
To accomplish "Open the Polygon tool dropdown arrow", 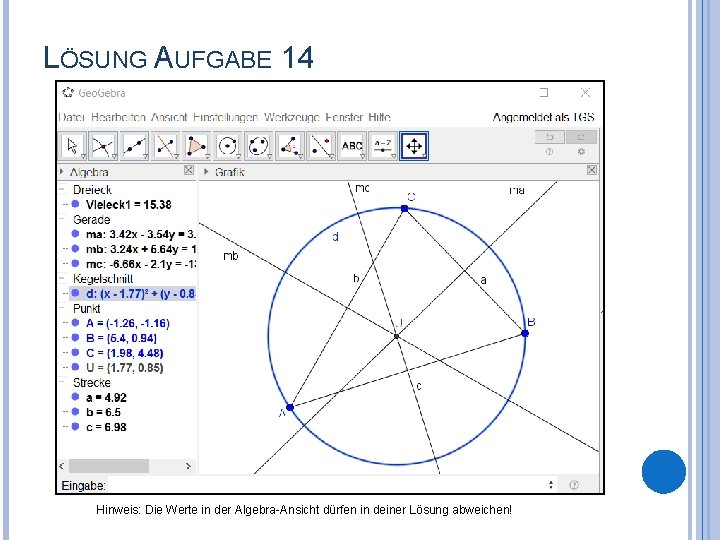I will [x=207, y=157].
